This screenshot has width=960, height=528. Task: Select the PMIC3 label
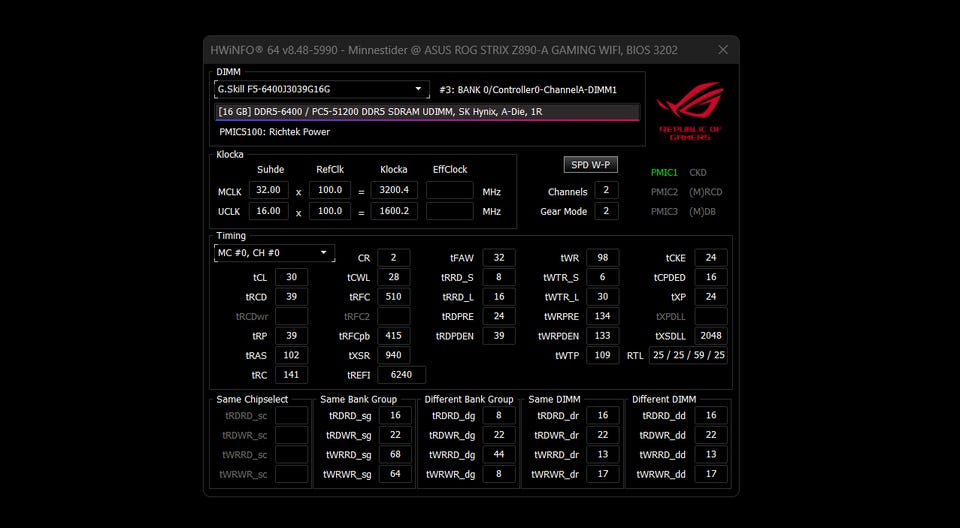pyautogui.click(x=664, y=211)
